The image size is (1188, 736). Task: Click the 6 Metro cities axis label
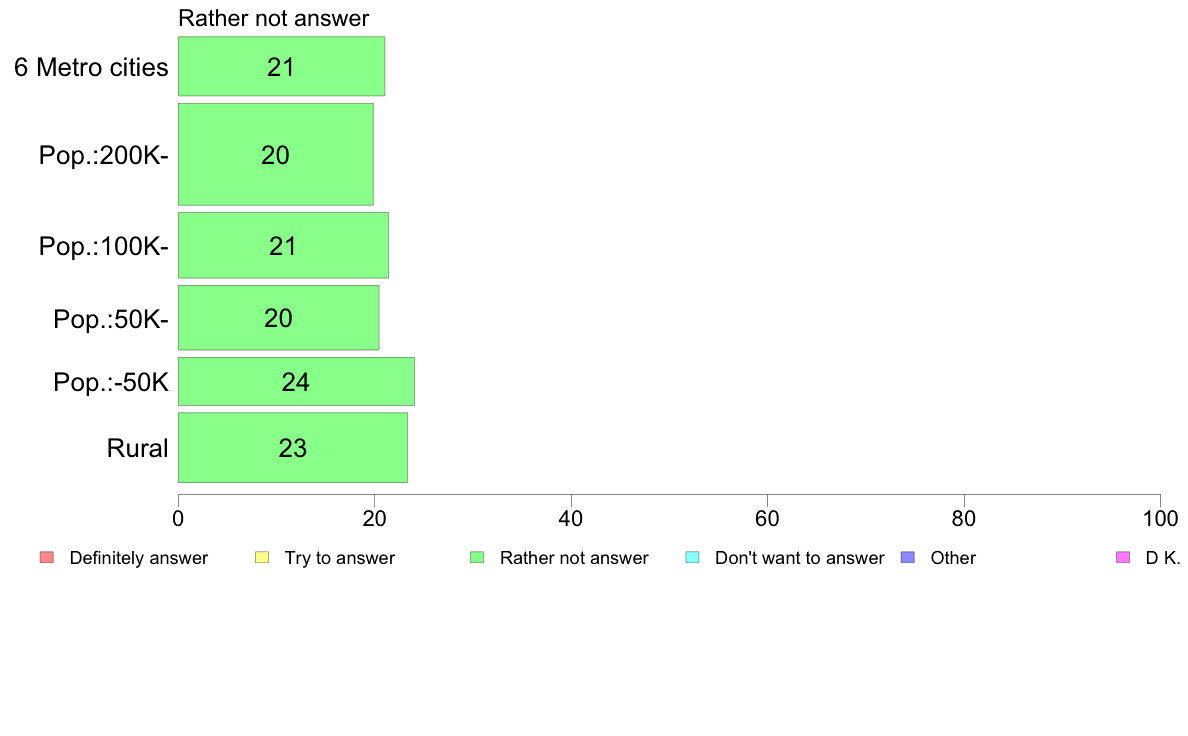pos(91,67)
